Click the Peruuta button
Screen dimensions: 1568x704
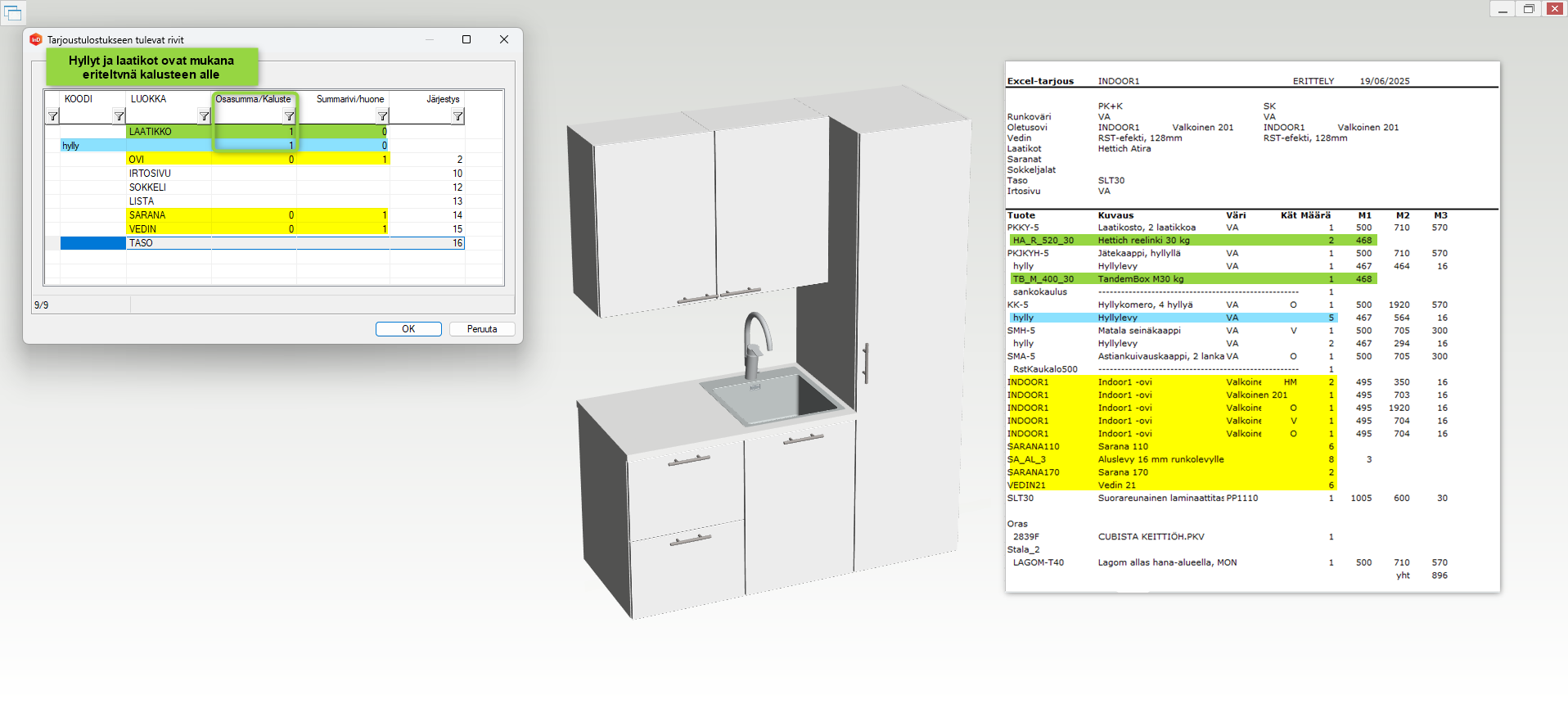[481, 329]
